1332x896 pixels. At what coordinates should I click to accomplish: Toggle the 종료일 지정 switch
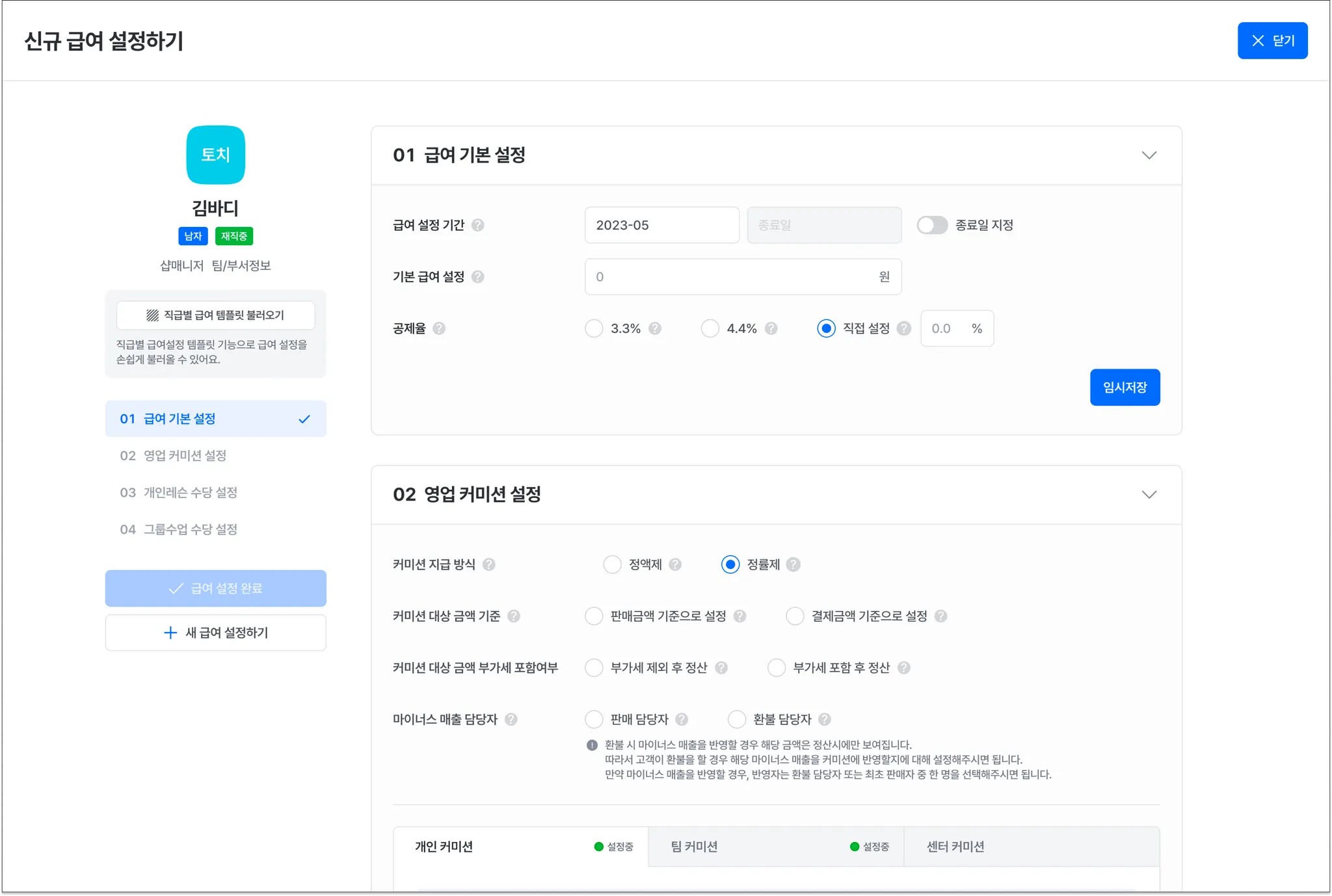pos(932,225)
